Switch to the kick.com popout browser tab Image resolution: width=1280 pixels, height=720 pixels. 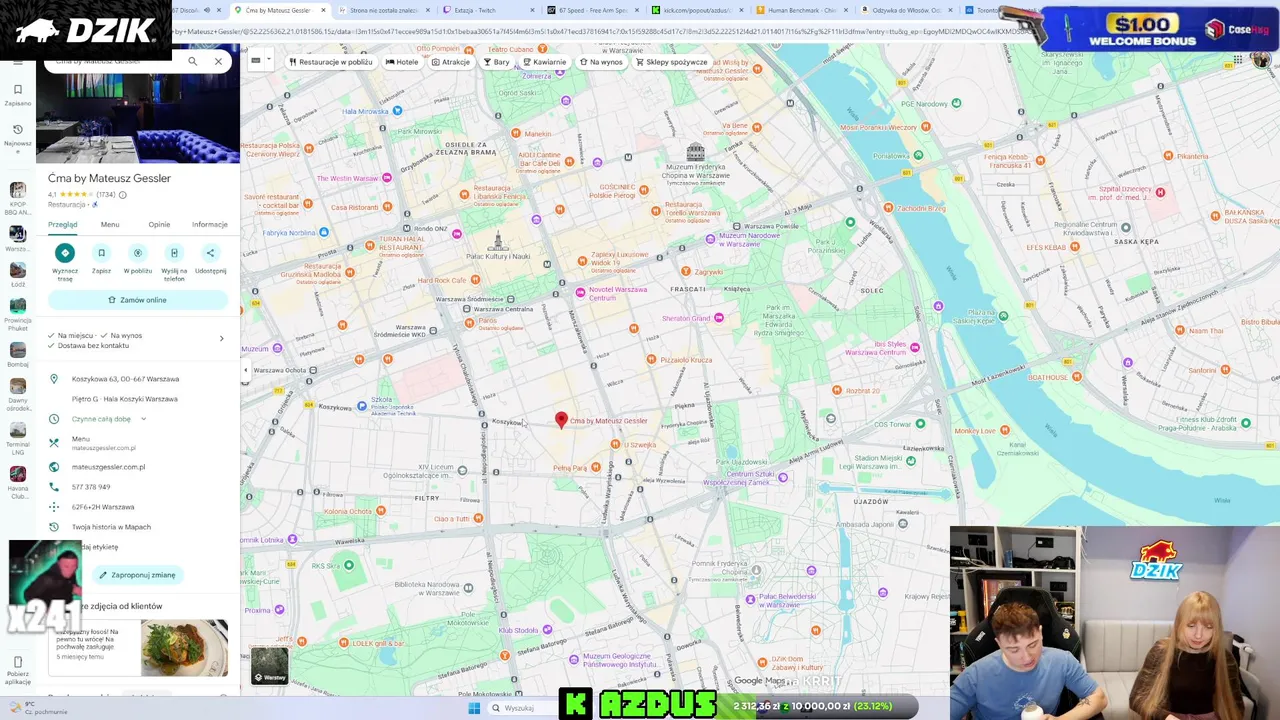[698, 10]
